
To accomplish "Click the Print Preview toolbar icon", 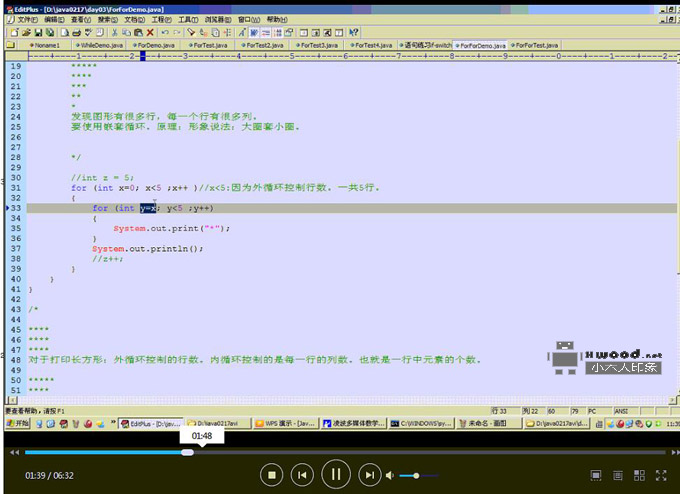I will pos(65,33).
